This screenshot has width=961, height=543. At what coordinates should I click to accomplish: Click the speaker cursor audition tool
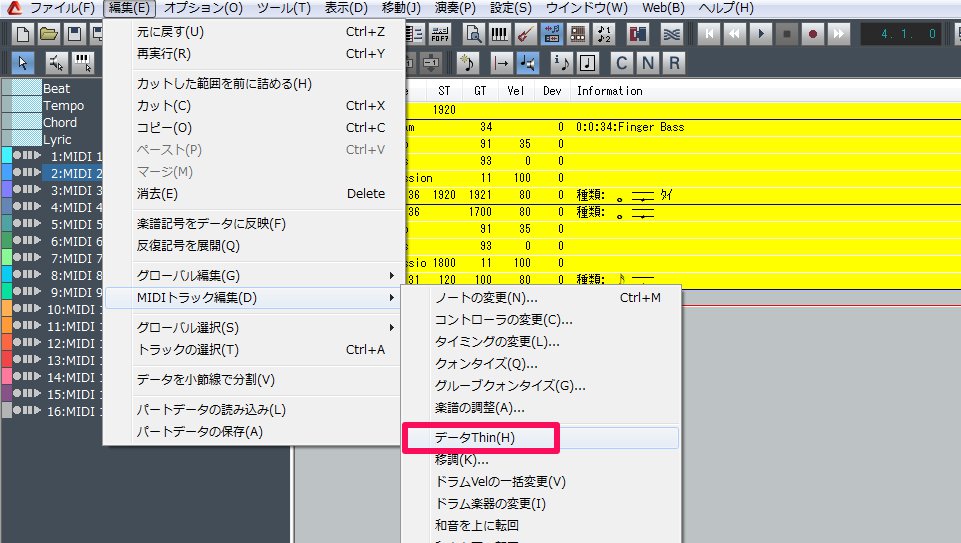coord(529,63)
